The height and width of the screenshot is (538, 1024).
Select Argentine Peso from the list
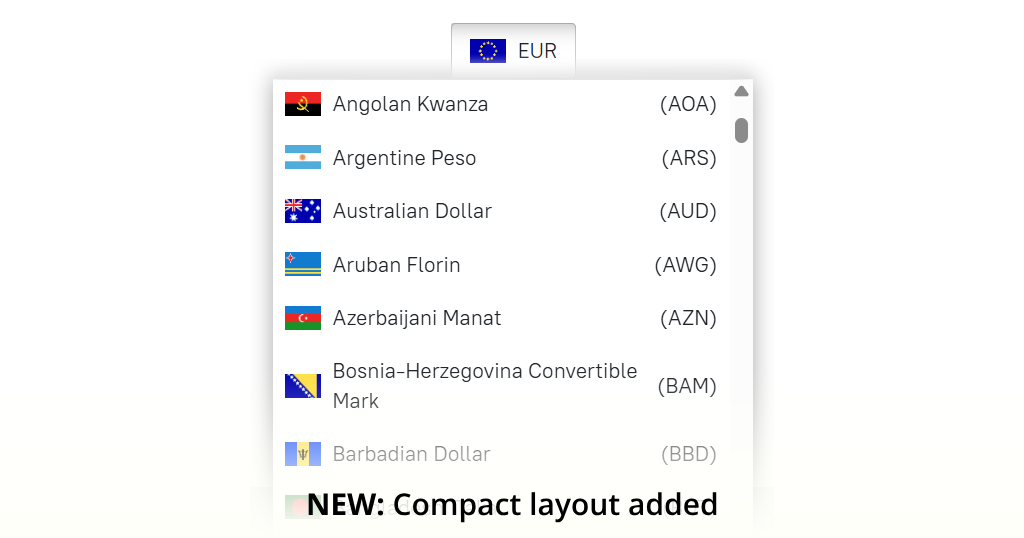pos(501,157)
